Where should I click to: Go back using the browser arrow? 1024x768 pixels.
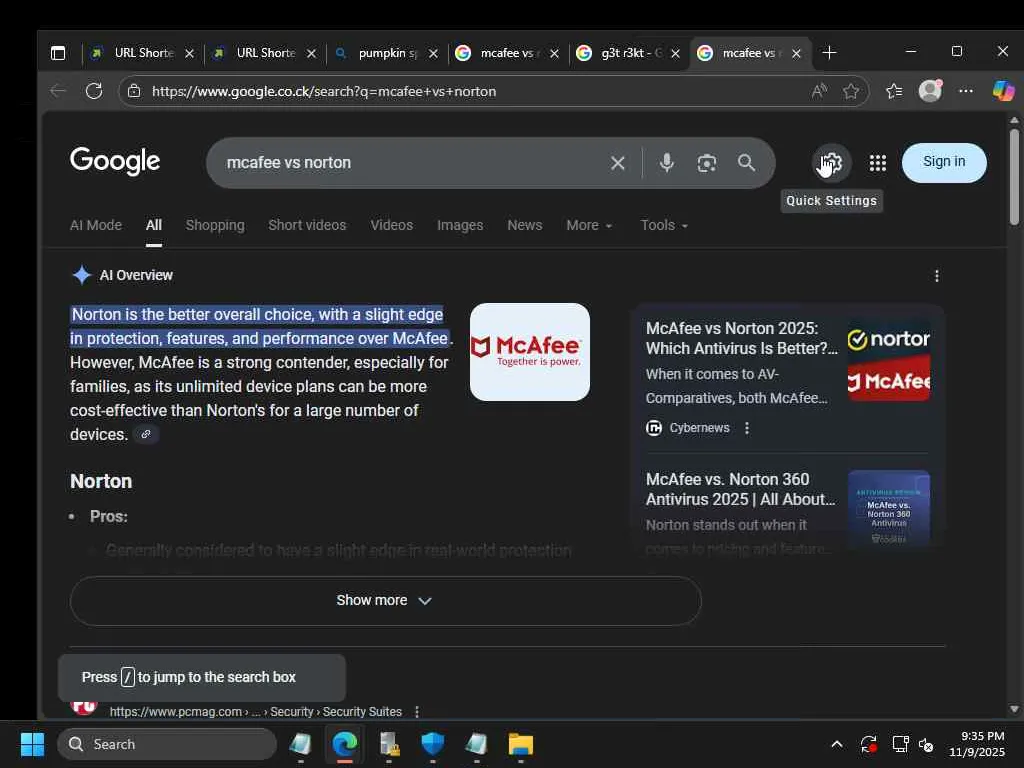pos(58,91)
